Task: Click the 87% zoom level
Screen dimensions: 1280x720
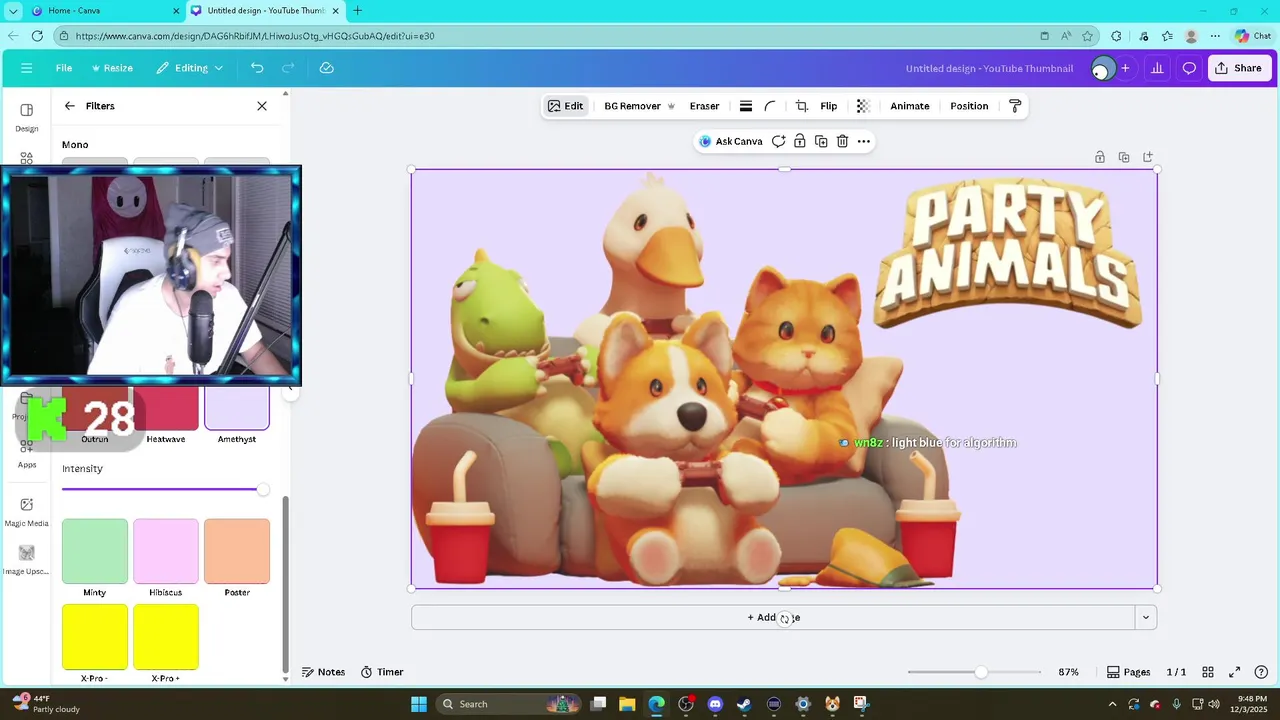Action: [1068, 672]
